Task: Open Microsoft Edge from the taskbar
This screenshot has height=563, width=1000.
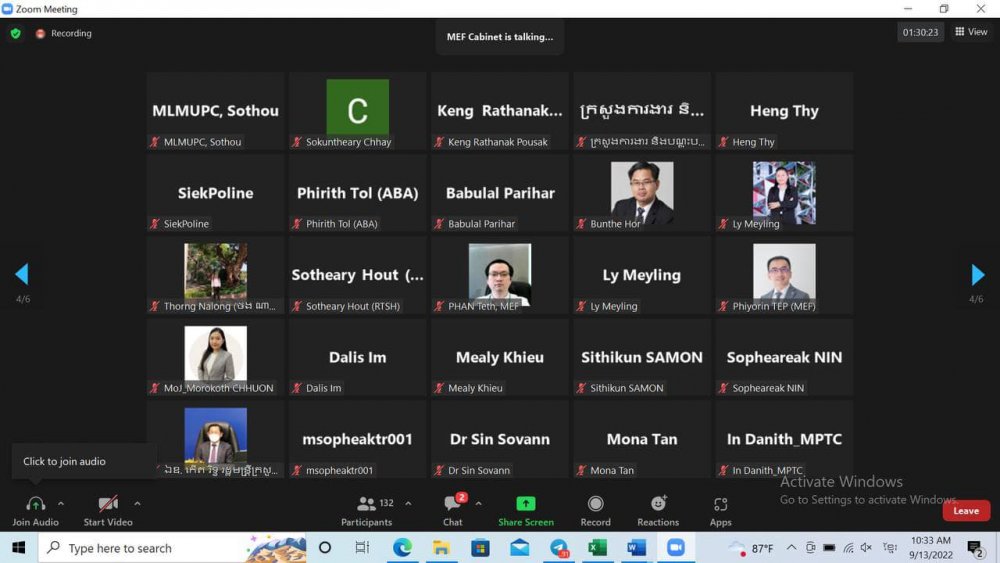Action: point(402,548)
